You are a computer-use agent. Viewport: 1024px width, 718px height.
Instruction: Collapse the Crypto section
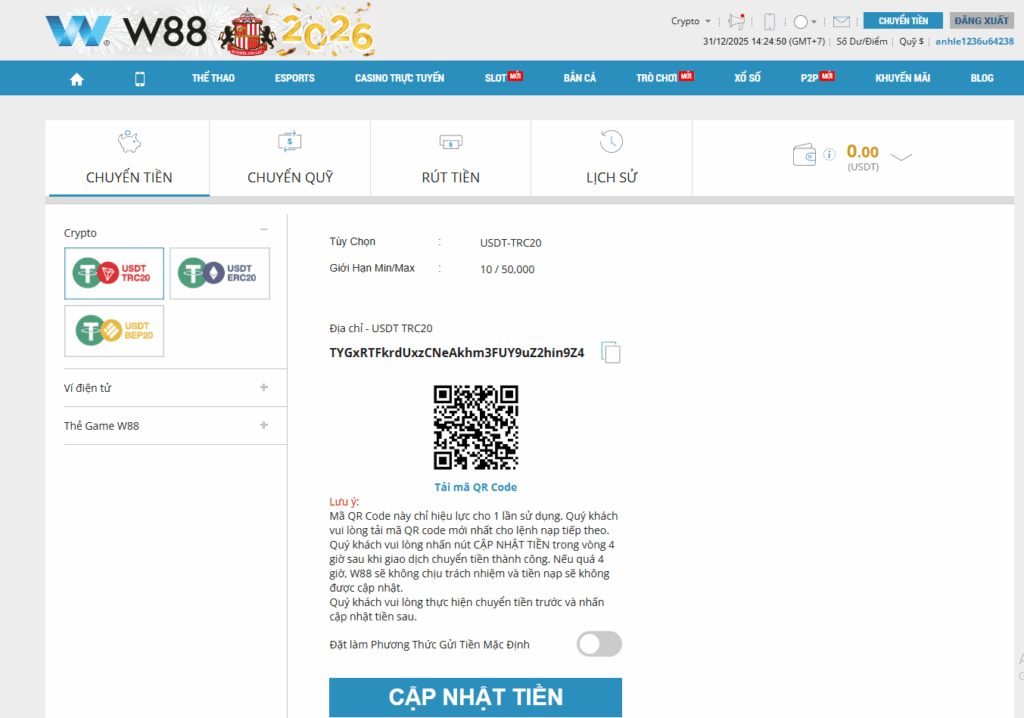[x=264, y=230]
